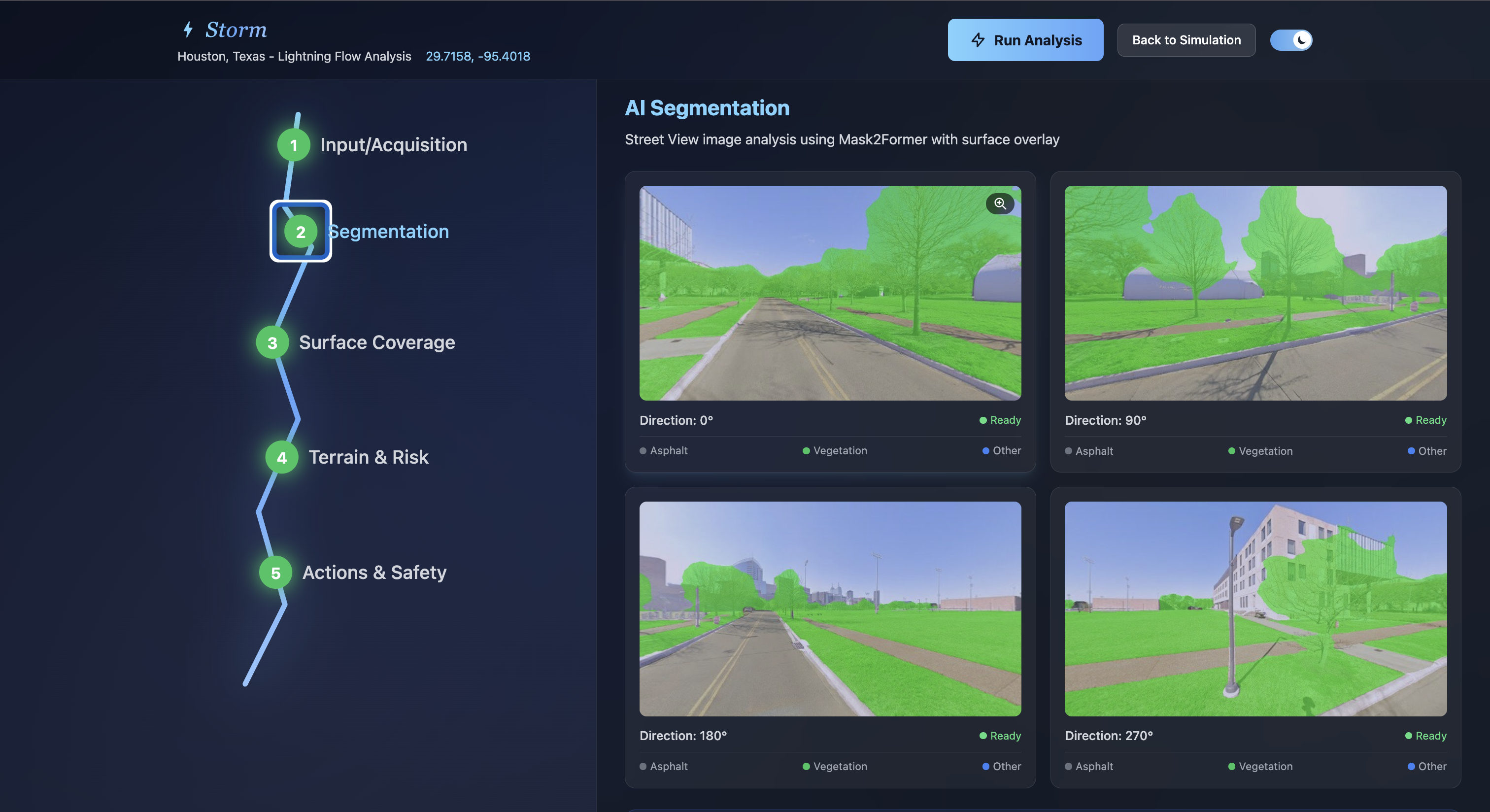This screenshot has width=1490, height=812.
Task: Open the Surface Coverage step label
Action: (x=376, y=342)
